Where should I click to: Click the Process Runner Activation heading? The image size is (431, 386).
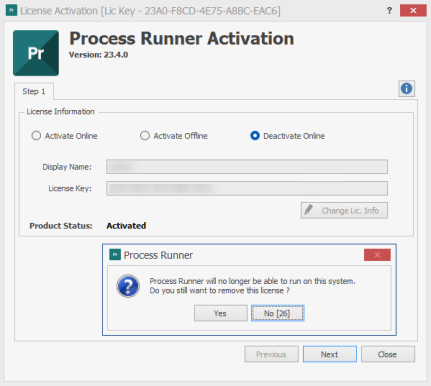[x=182, y=38]
